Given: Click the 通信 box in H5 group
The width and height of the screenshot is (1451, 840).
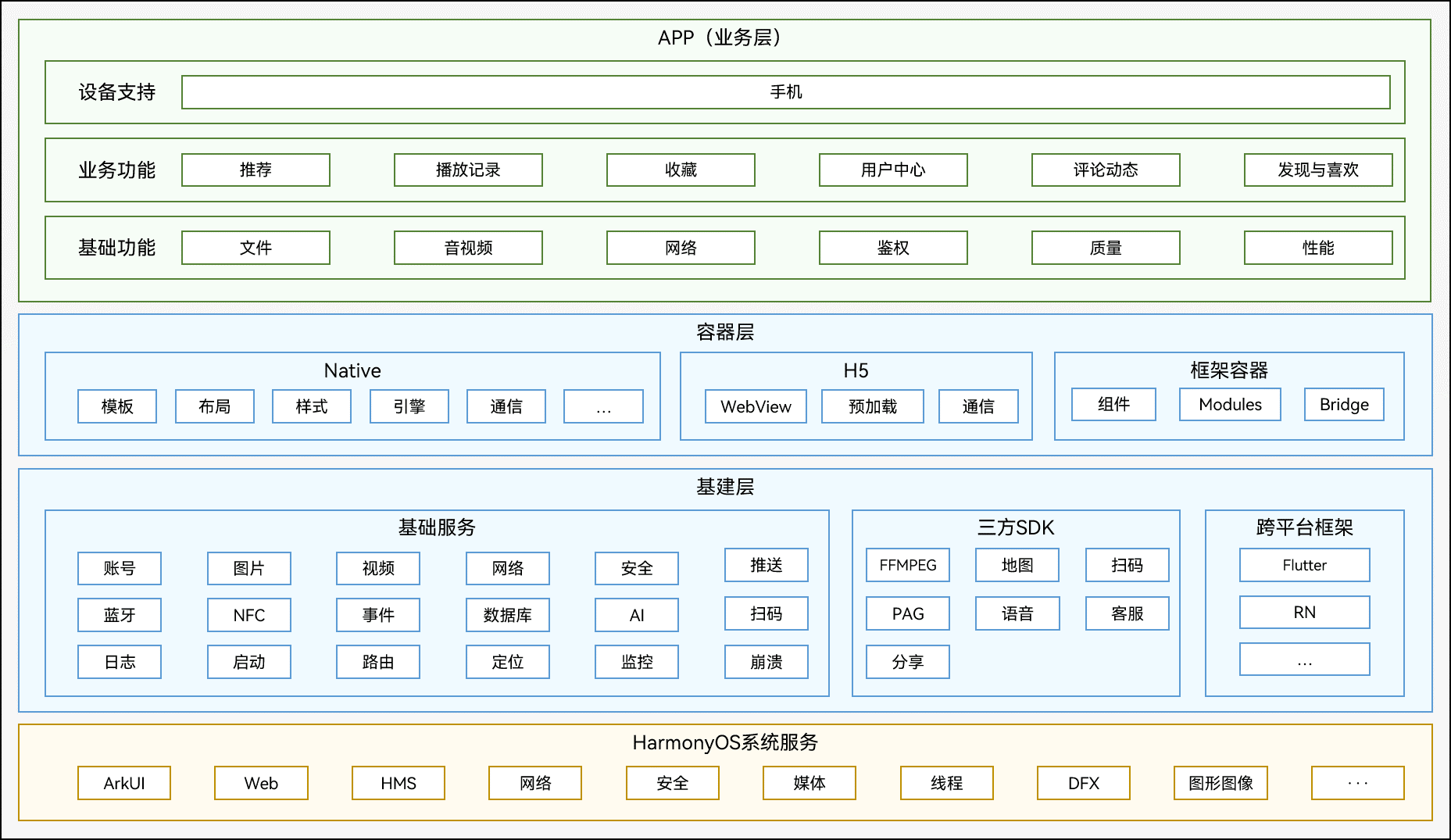Looking at the screenshot, I should point(978,406).
